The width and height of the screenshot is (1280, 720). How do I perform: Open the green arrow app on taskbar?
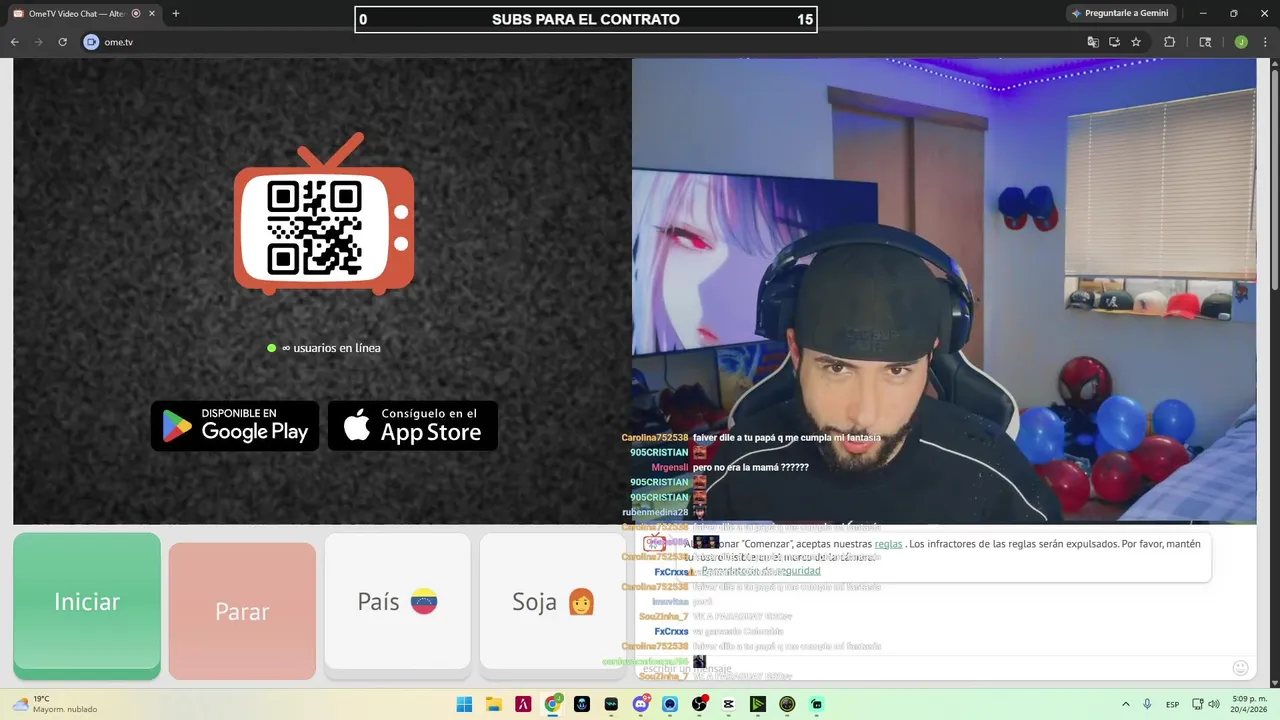pyautogui.click(x=758, y=704)
